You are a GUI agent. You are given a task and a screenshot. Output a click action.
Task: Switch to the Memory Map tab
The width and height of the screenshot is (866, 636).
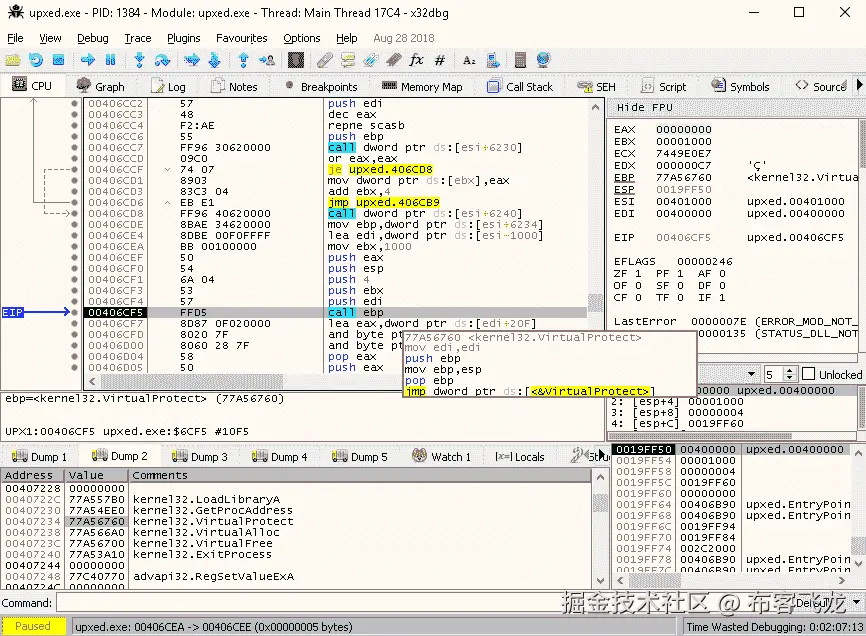coord(422,87)
